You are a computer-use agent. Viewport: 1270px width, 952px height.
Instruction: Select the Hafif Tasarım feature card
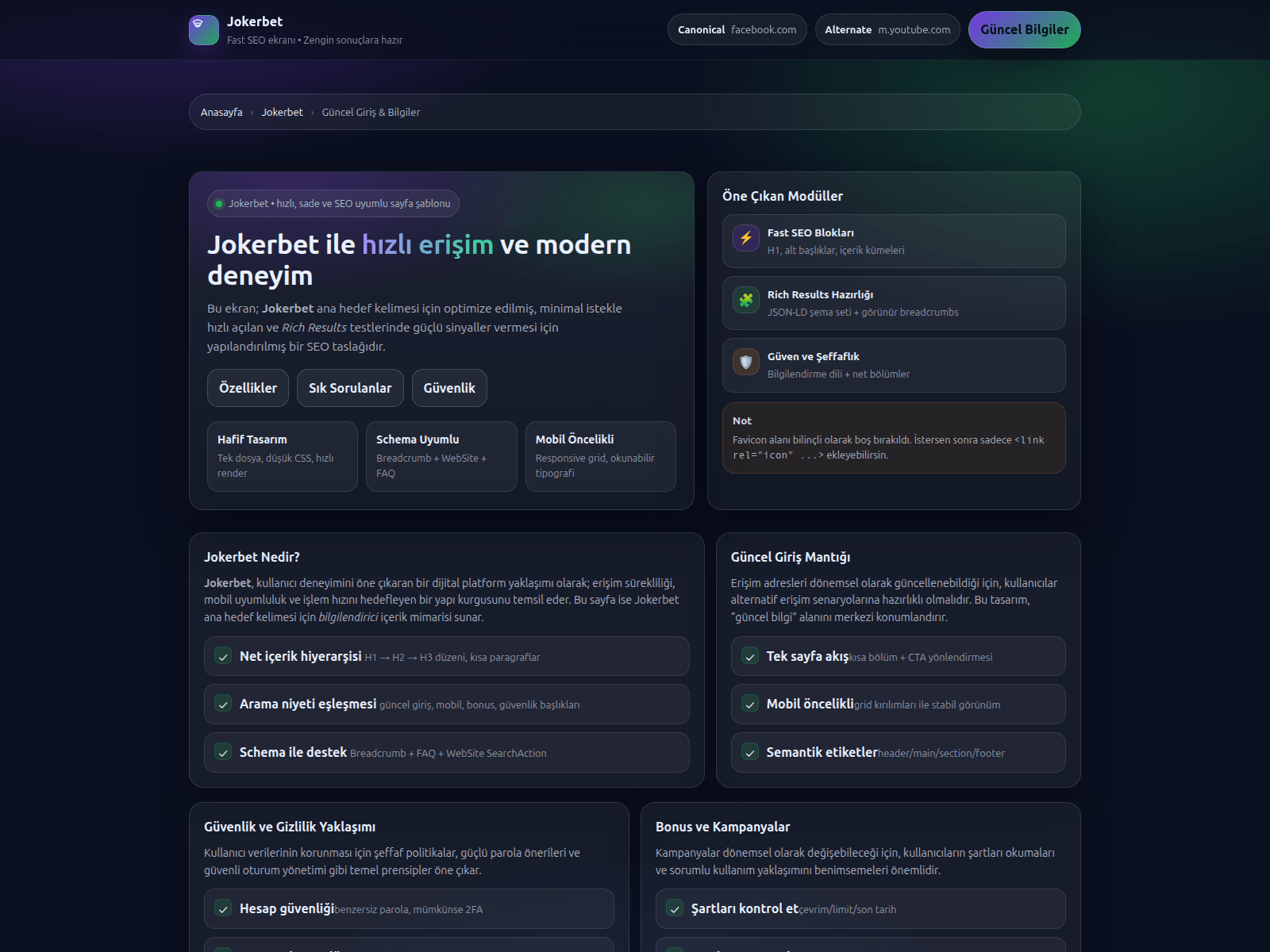point(283,456)
